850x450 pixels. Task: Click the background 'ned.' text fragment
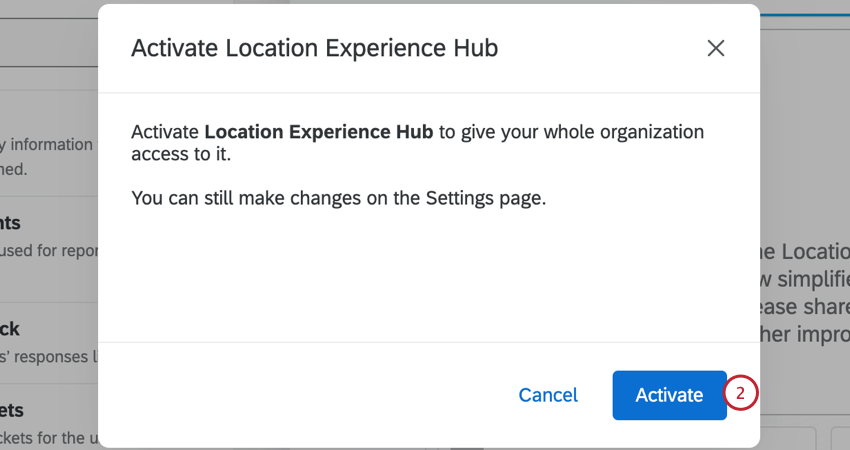pos(14,169)
